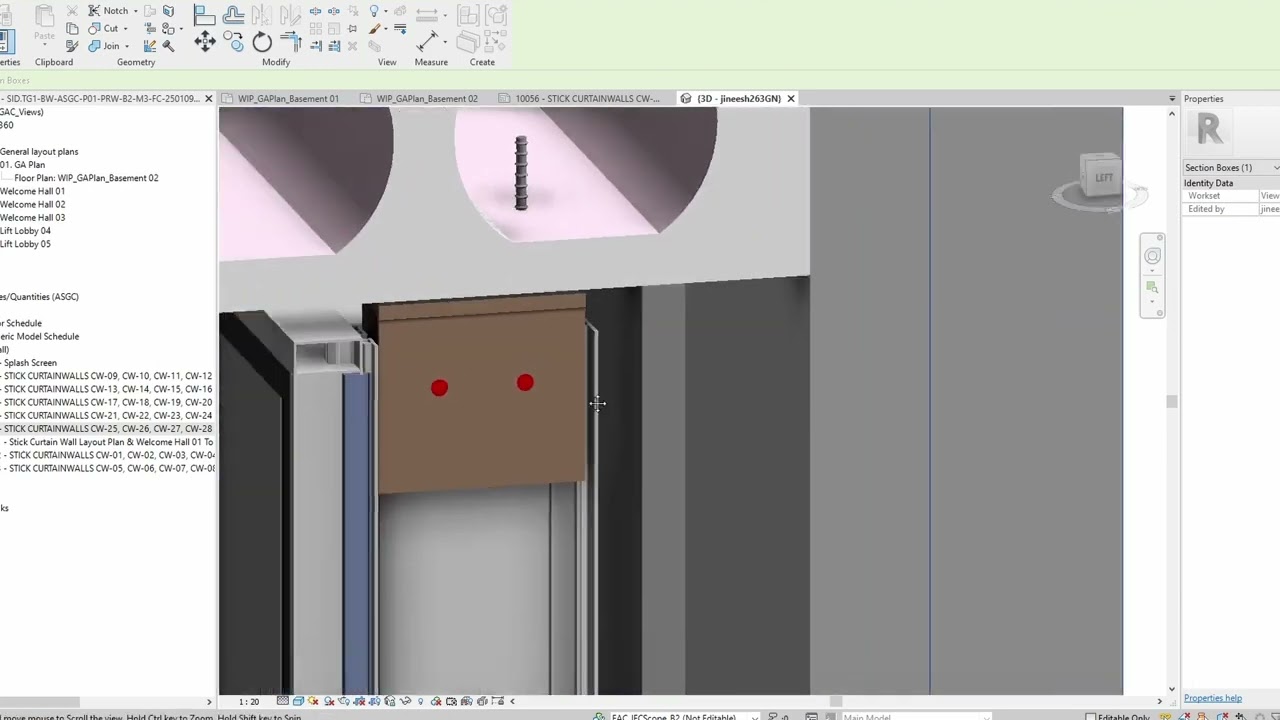
Task: Click the 1 : 20 view scale button
Action: (249, 701)
